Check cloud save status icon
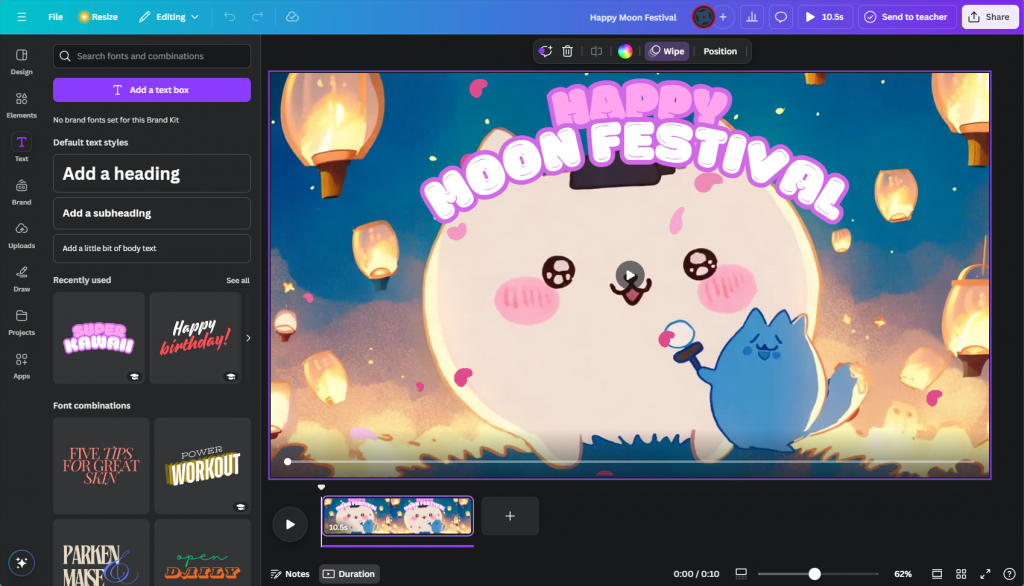 click(293, 17)
